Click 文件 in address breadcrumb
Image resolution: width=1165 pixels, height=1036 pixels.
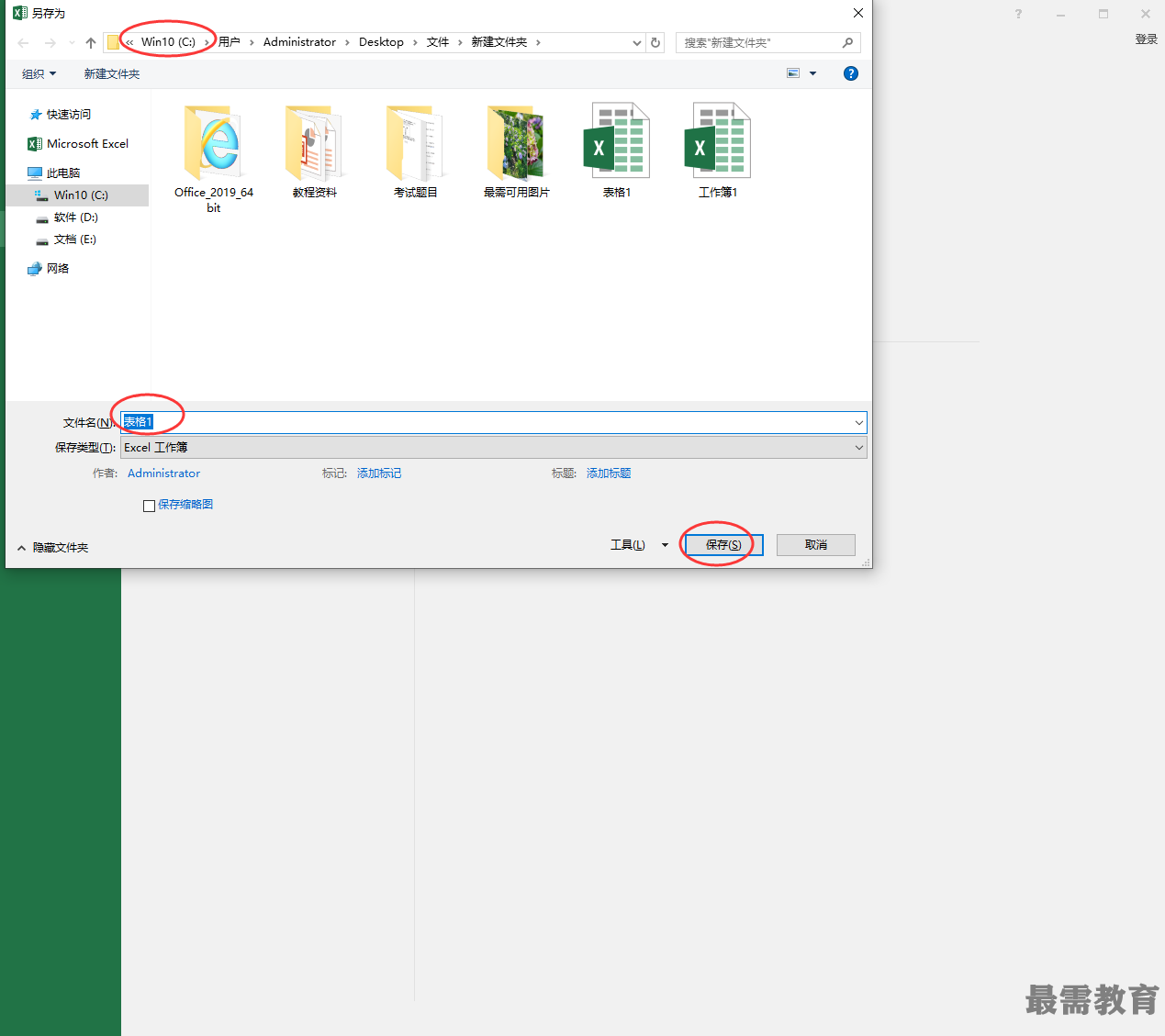coord(438,42)
